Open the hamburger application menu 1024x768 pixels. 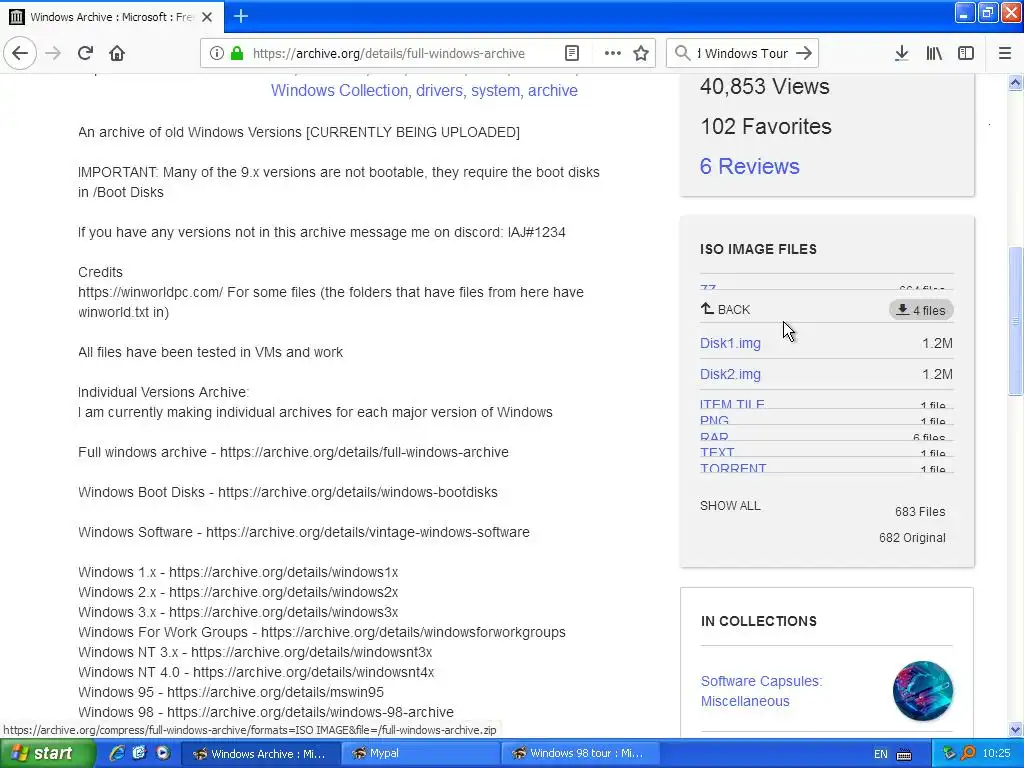coord(1005,54)
